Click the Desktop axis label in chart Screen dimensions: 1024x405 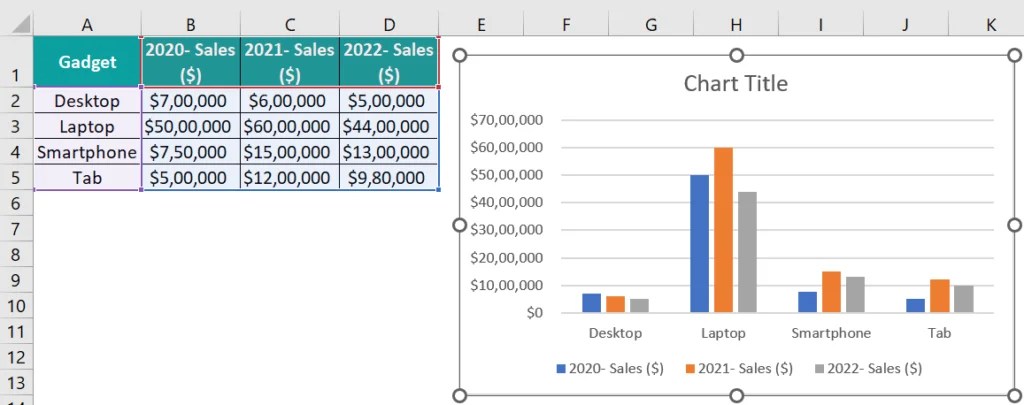point(615,333)
